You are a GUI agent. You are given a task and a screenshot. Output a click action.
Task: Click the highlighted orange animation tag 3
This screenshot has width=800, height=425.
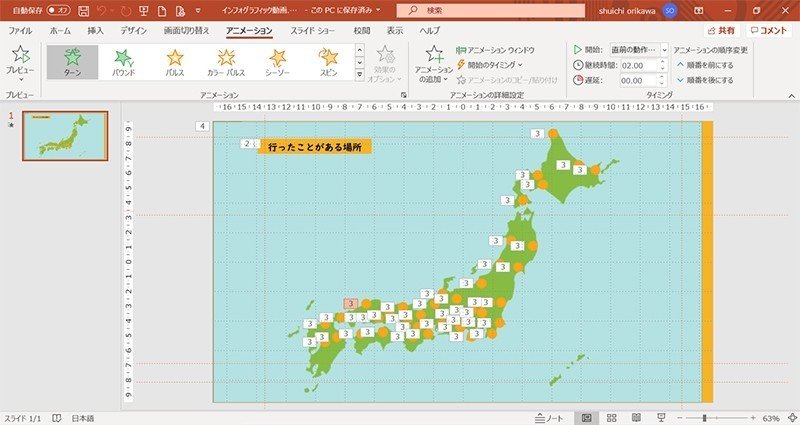[351, 304]
